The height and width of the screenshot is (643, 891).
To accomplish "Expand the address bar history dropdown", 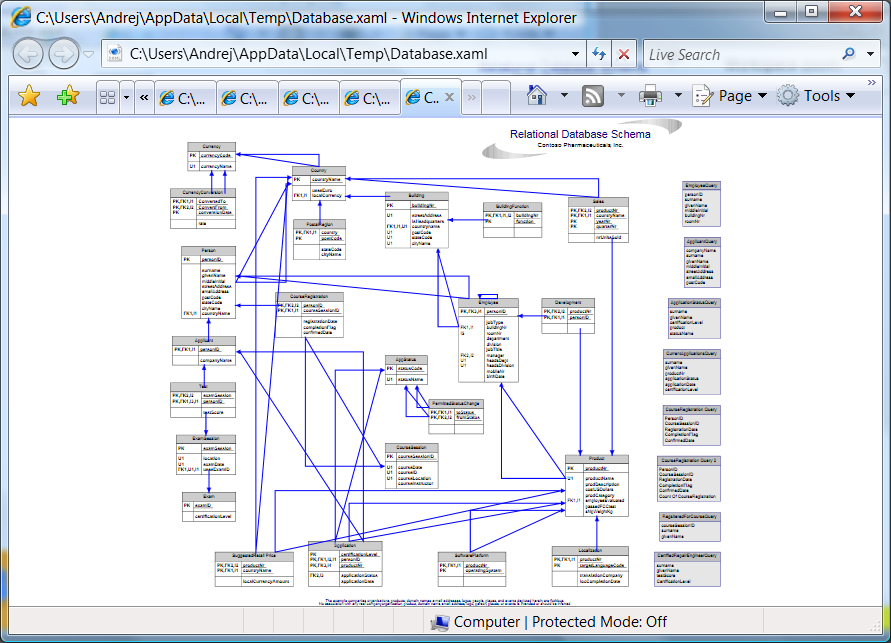I will [x=575, y=54].
